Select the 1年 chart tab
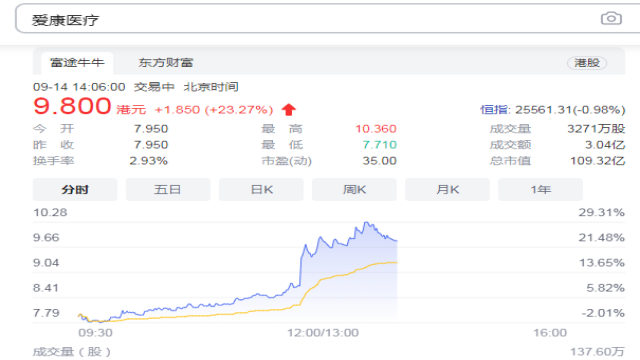The width and height of the screenshot is (640, 360). click(x=540, y=189)
